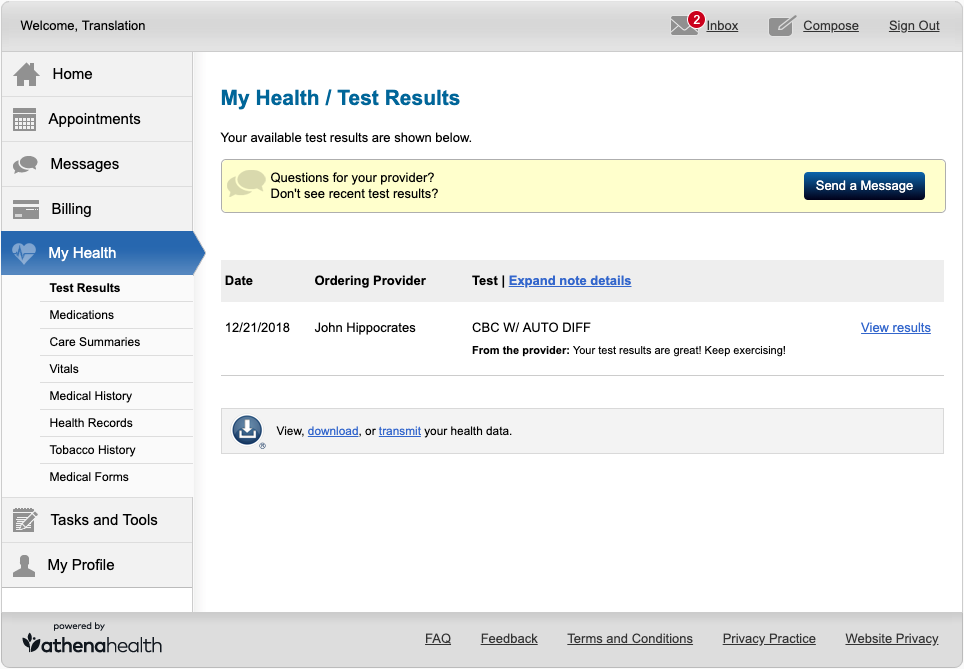Click the Sign Out link
The image size is (964, 669).
pyautogui.click(x=914, y=26)
